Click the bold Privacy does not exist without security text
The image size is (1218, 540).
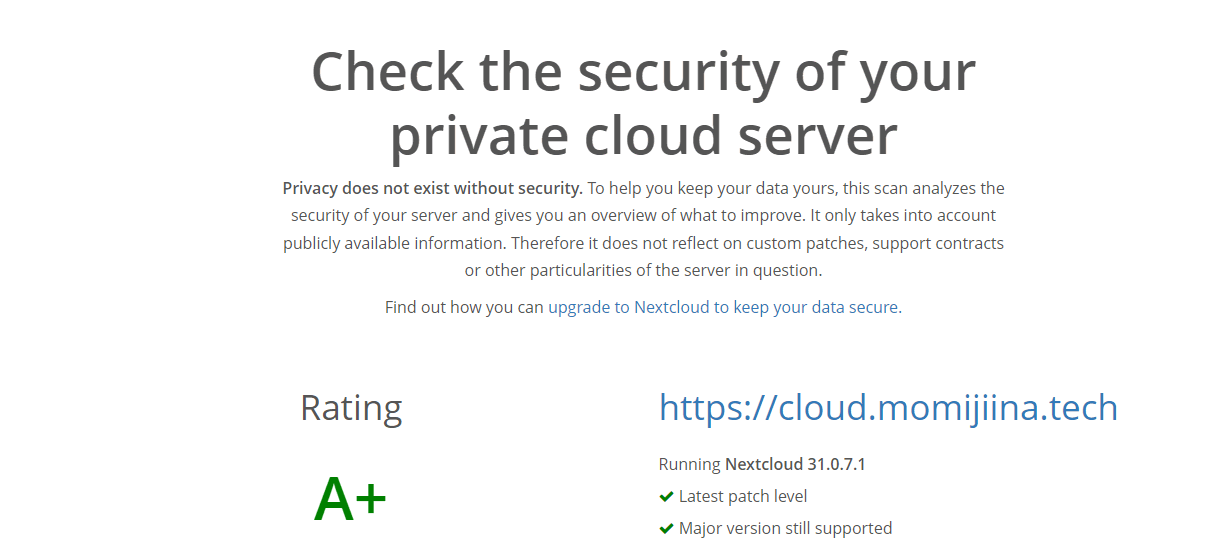pos(432,188)
